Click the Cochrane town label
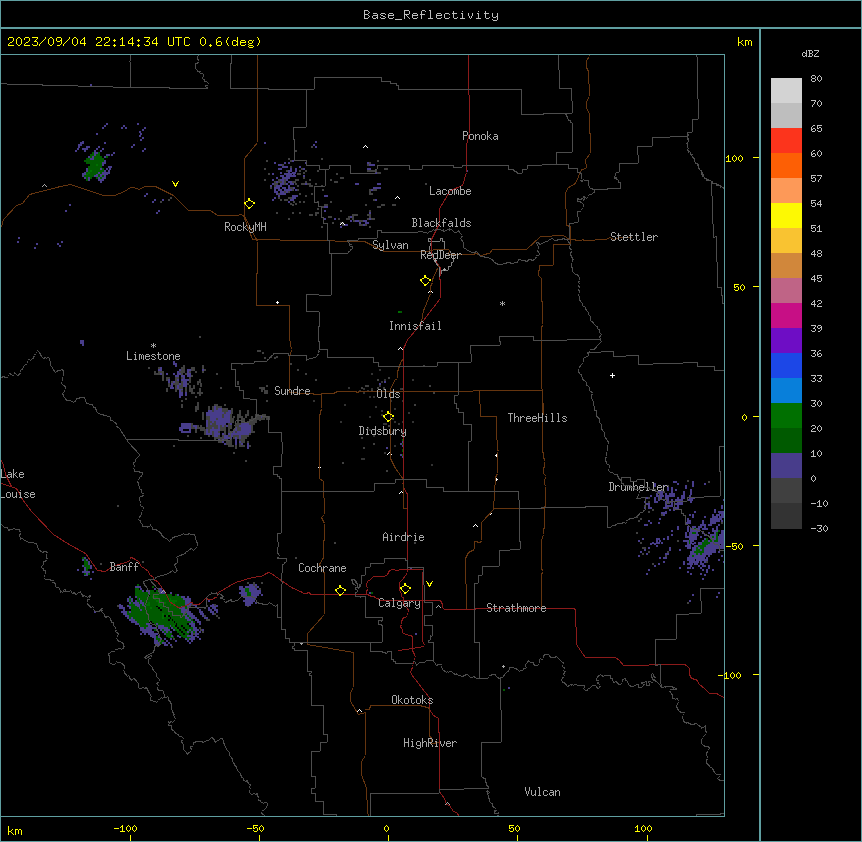Image resolution: width=862 pixels, height=842 pixels. point(322,568)
